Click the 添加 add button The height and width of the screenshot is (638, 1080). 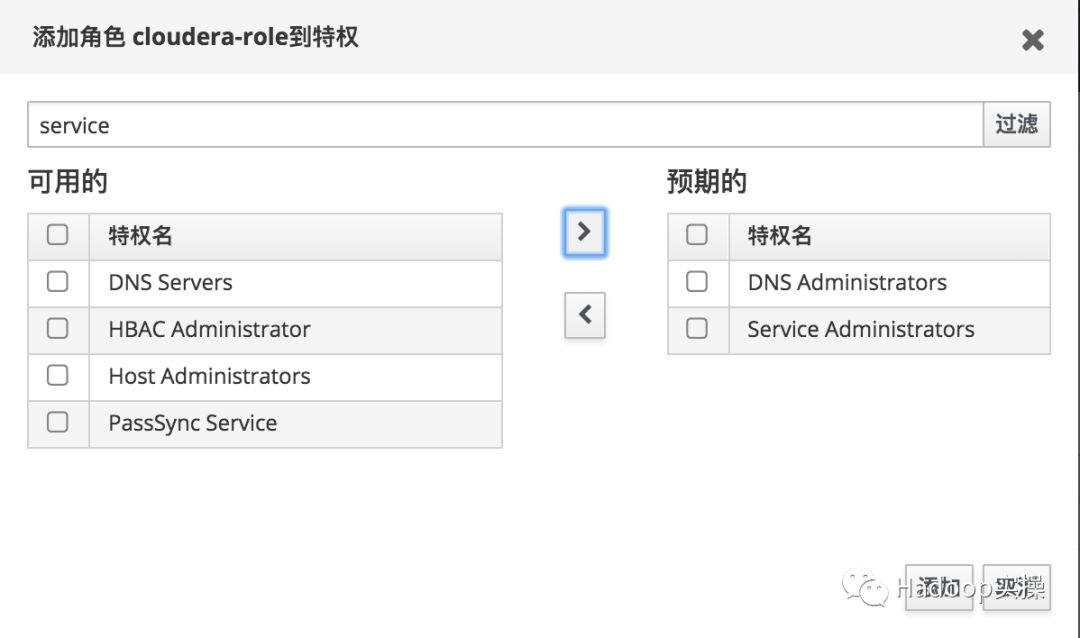[939, 586]
